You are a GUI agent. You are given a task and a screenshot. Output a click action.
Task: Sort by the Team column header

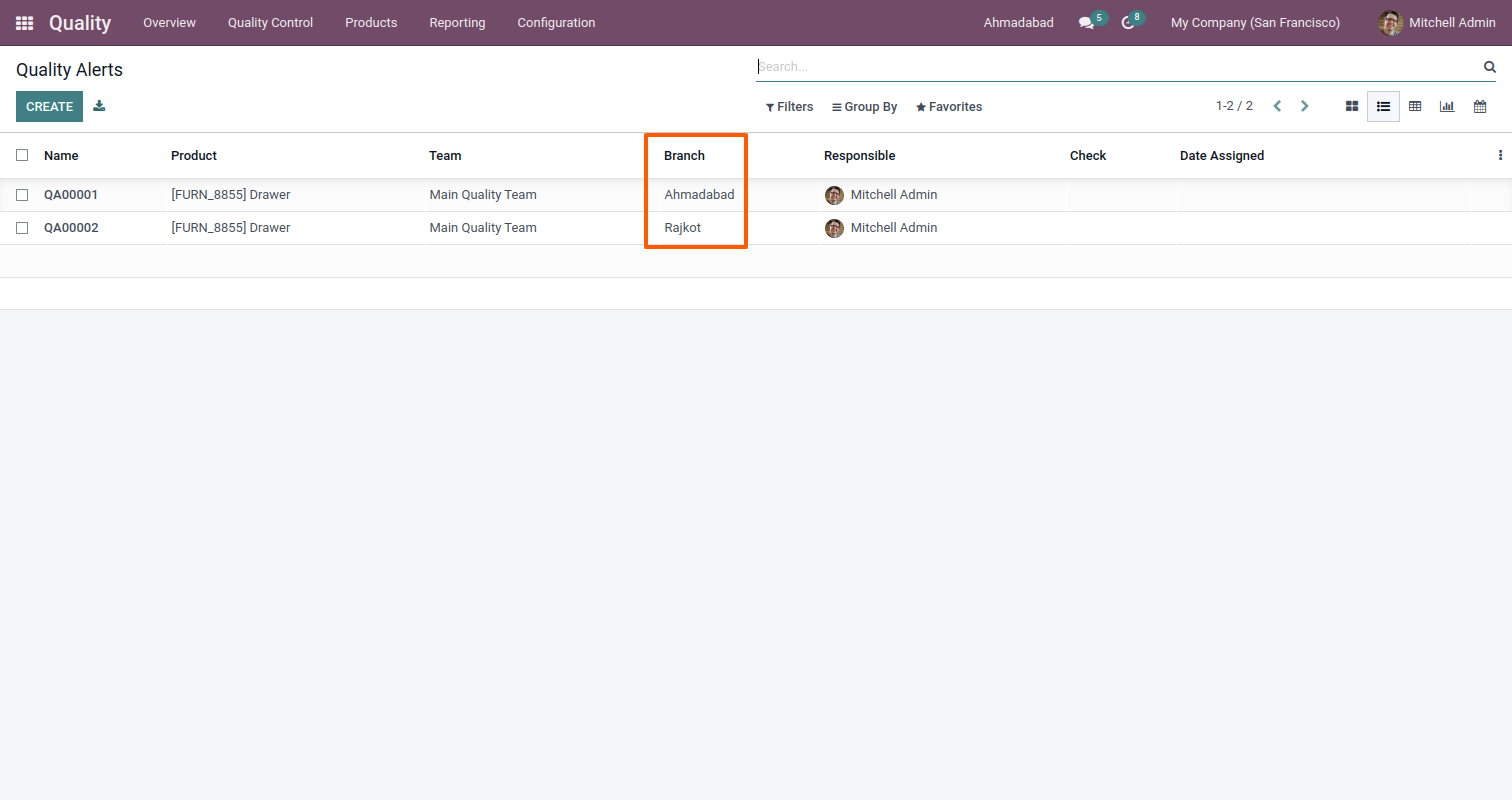445,155
